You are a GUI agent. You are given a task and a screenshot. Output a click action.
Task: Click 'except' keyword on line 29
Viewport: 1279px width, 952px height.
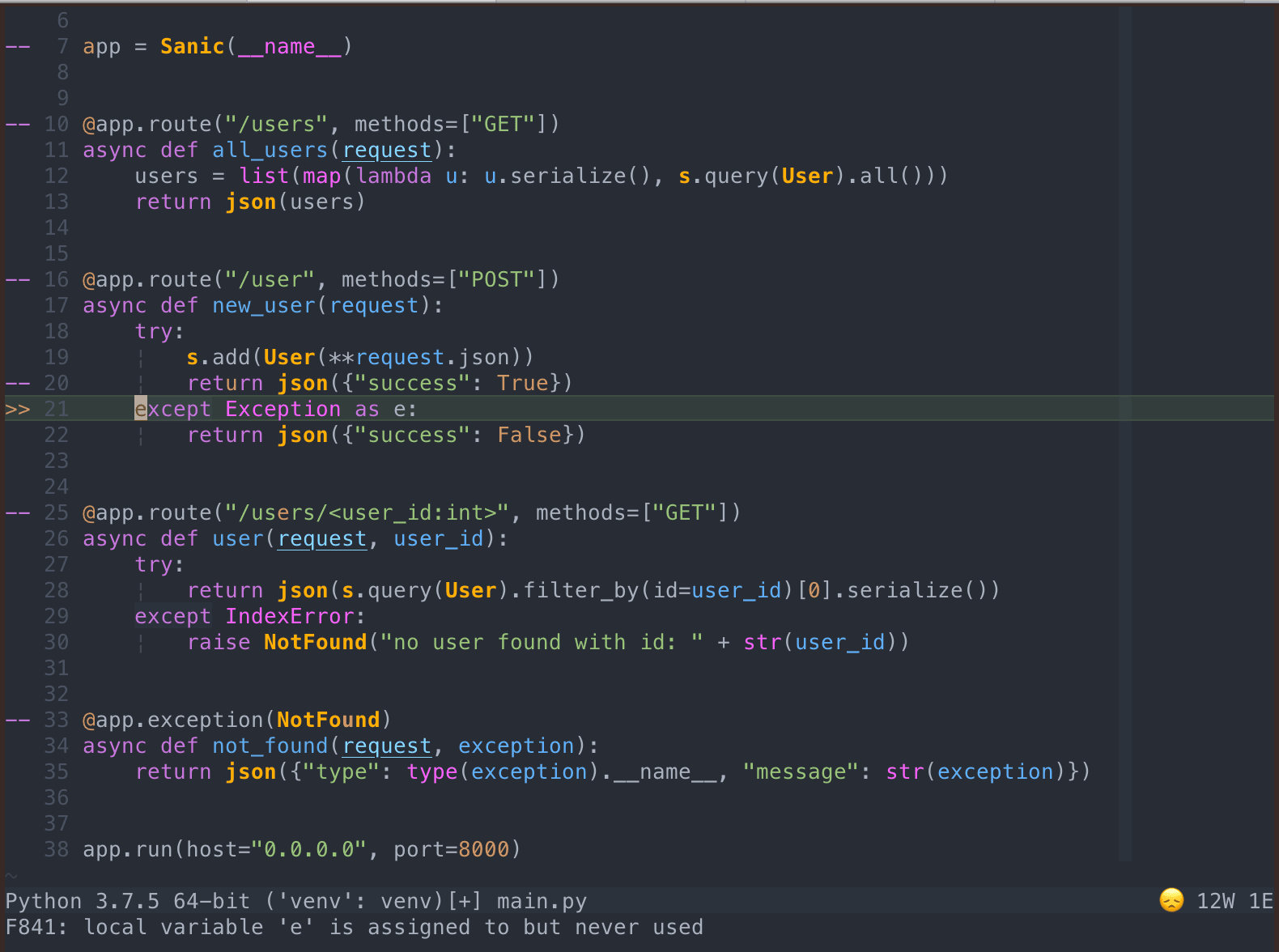pyautogui.click(x=173, y=616)
